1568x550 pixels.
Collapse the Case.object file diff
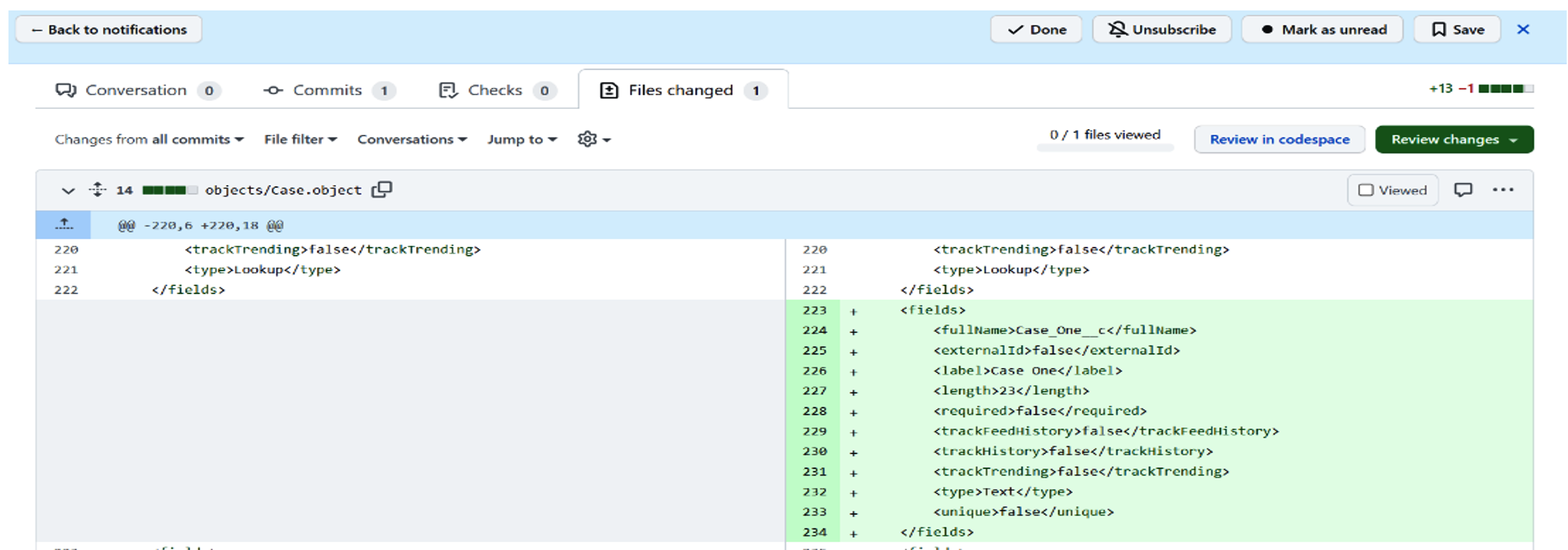[x=68, y=190]
